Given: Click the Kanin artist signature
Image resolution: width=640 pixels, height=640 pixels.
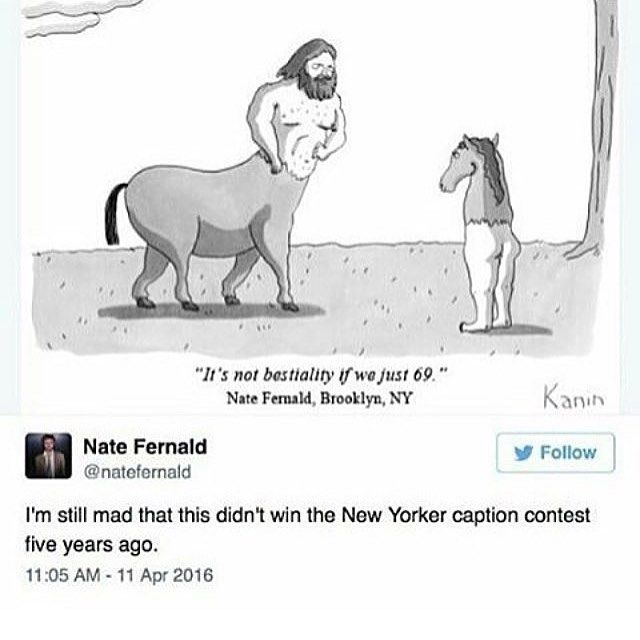Looking at the screenshot, I should (x=573, y=398).
